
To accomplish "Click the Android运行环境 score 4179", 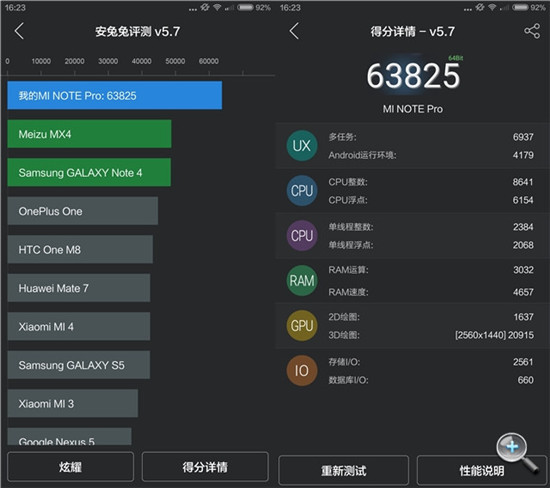I will pyautogui.click(x=523, y=155).
